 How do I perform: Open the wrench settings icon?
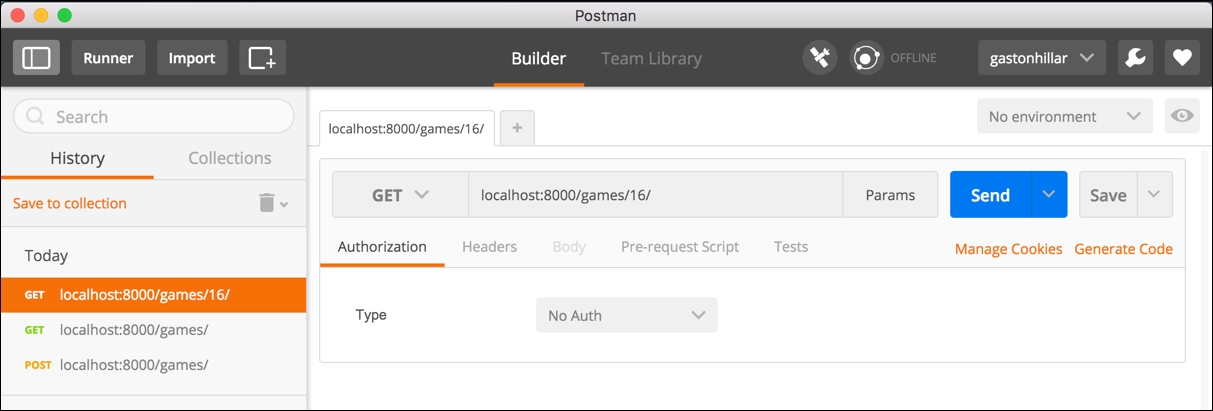1135,58
